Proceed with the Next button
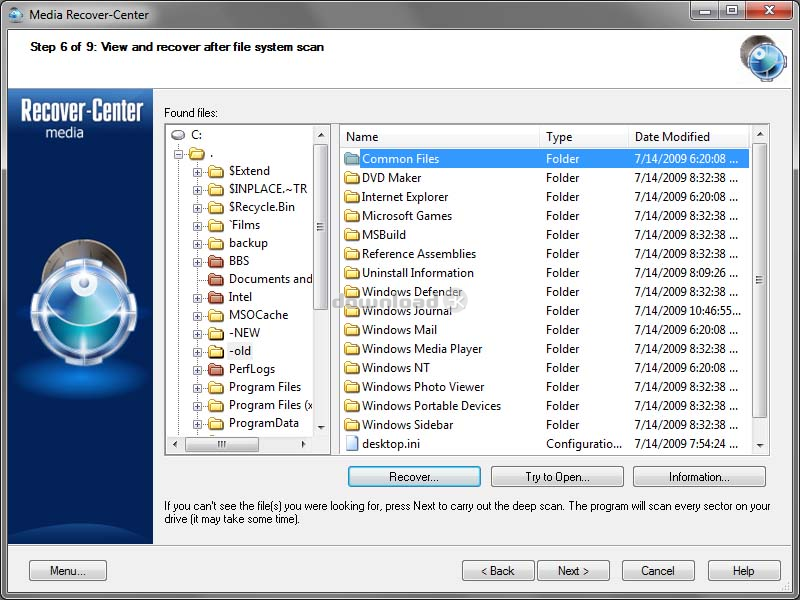 tap(573, 570)
